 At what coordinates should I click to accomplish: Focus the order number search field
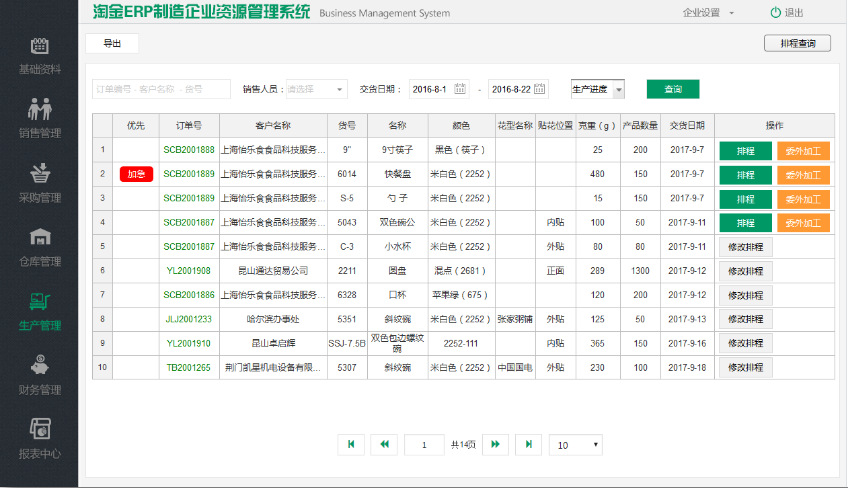161,89
